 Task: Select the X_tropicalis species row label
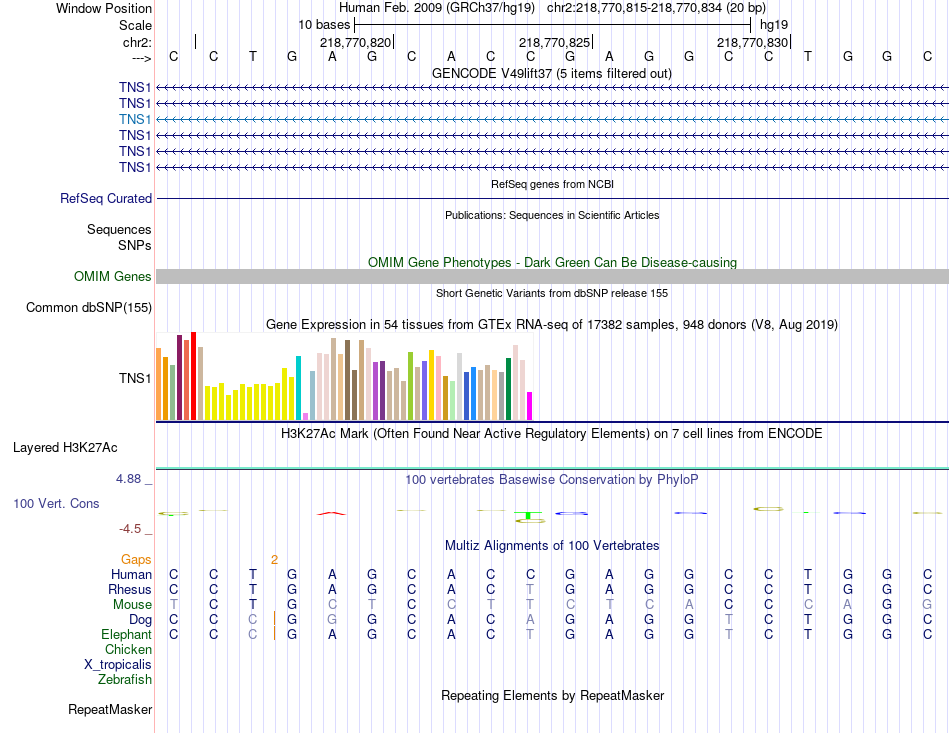pyautogui.click(x=118, y=665)
